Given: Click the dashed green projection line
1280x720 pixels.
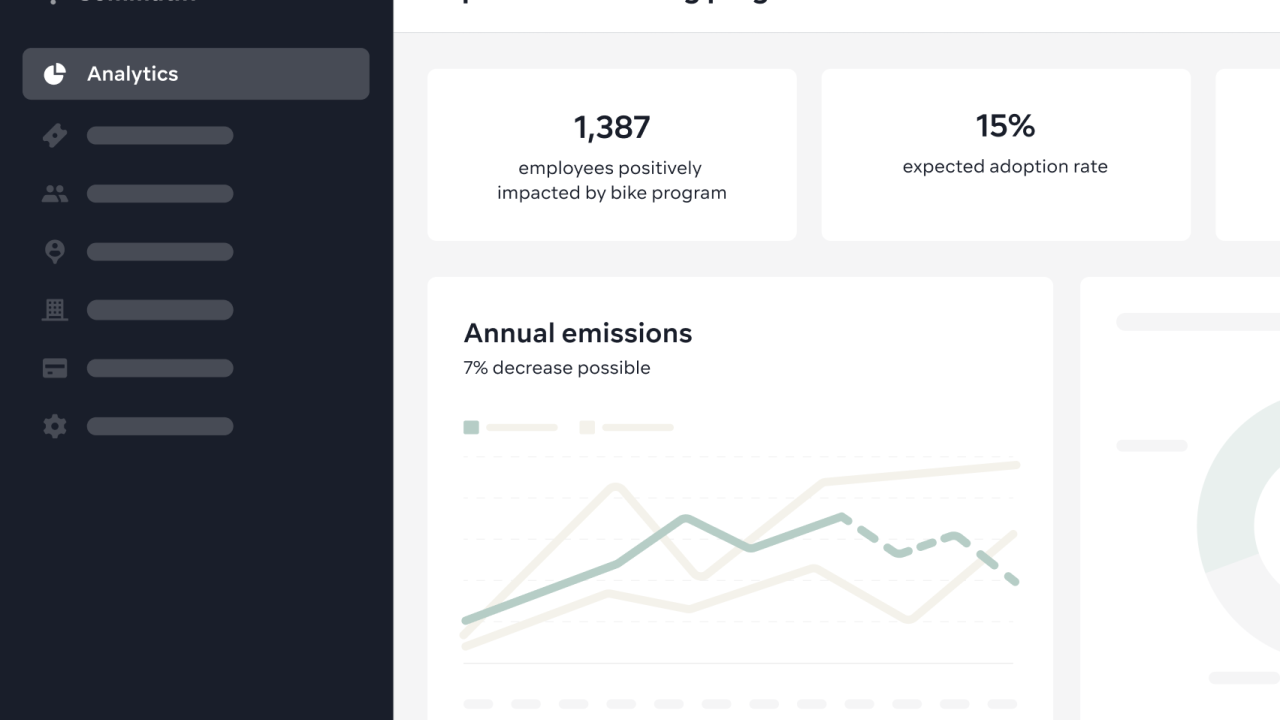Looking at the screenshot, I should pos(928,543).
